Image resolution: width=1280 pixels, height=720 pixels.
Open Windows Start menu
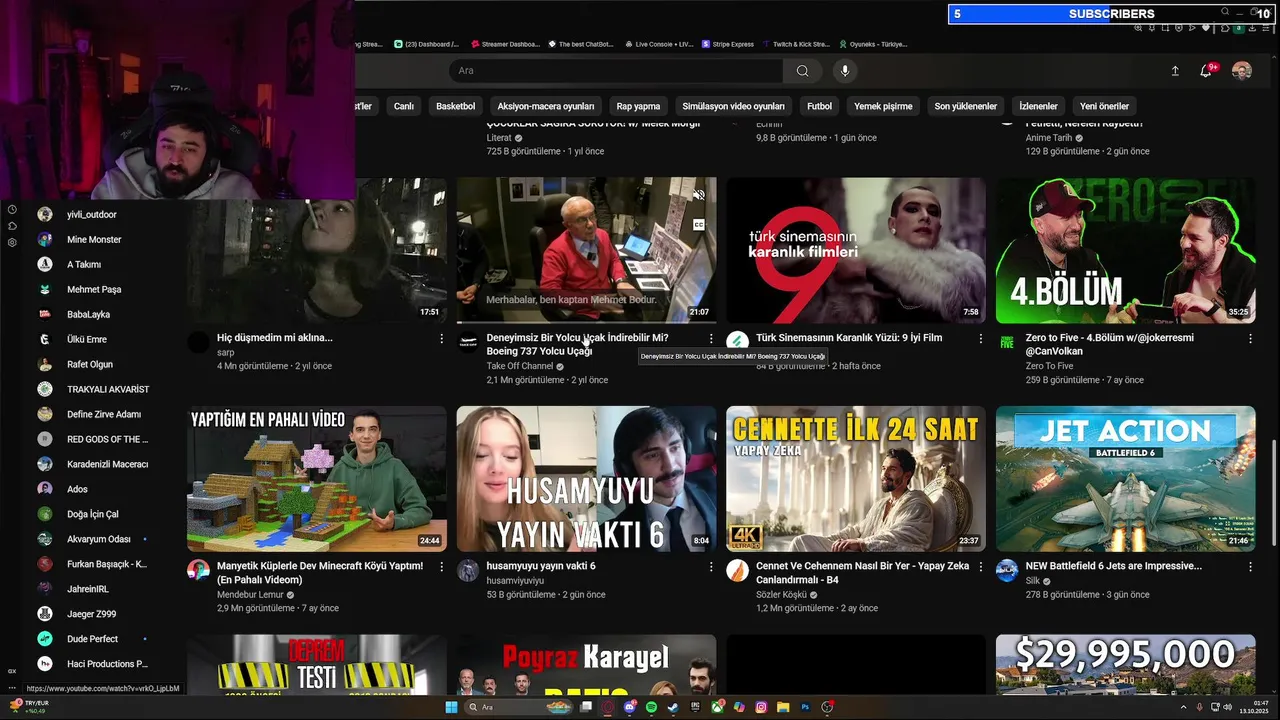(x=451, y=707)
